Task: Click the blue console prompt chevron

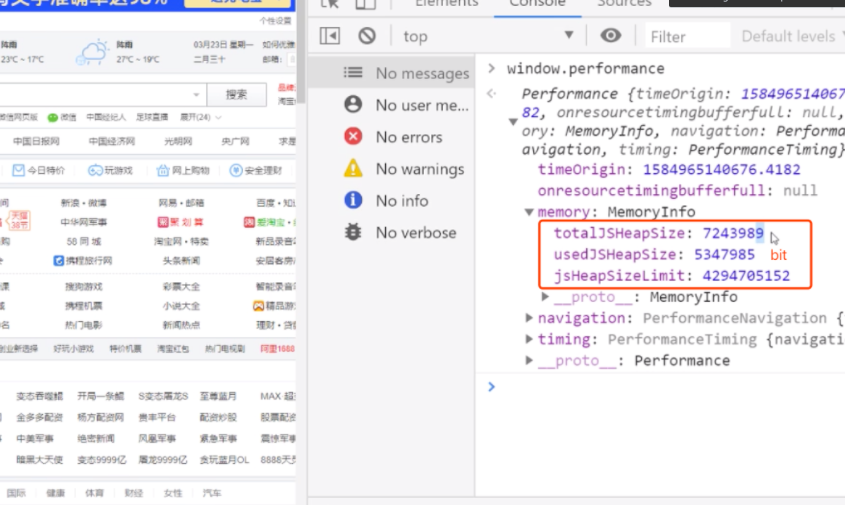Action: coord(491,386)
